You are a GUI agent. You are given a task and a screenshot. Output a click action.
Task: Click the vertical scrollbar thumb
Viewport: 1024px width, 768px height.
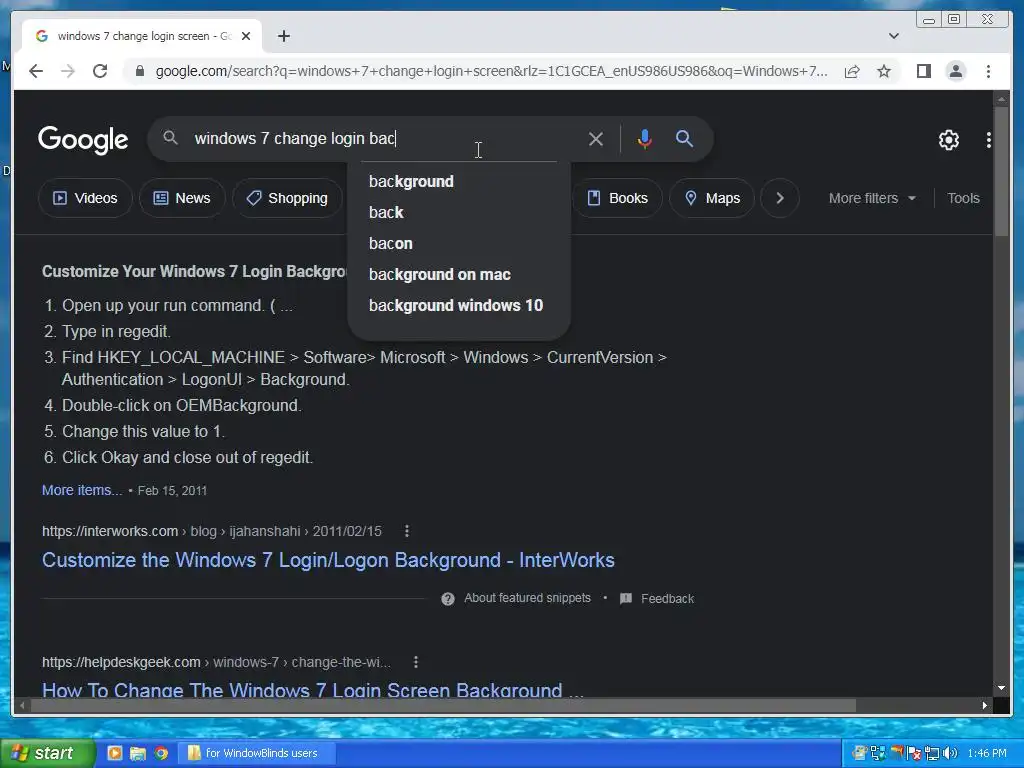pos(1001,170)
